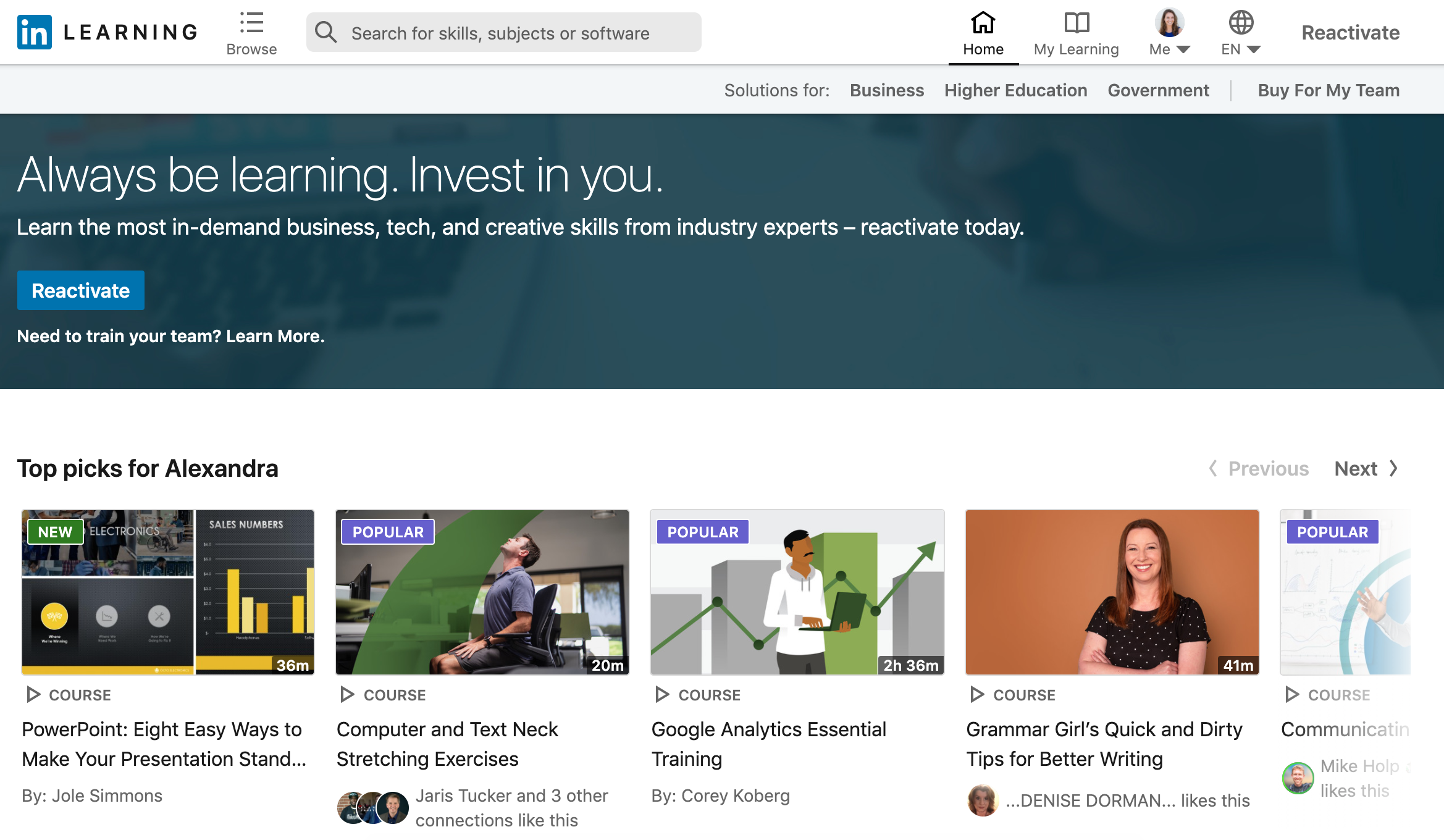Open the Browse list icon
The width and height of the screenshot is (1444, 840).
(251, 23)
